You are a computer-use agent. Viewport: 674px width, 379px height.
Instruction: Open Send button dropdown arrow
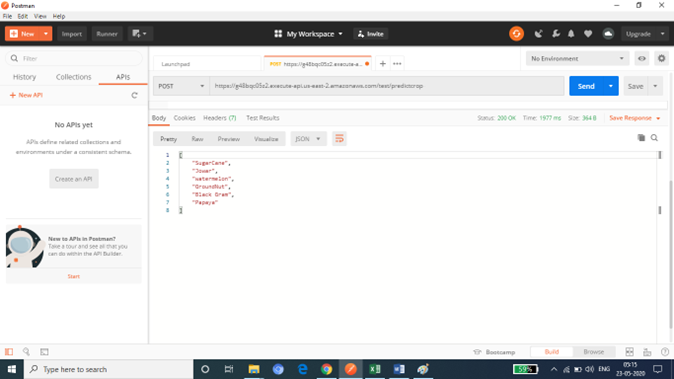(610, 86)
